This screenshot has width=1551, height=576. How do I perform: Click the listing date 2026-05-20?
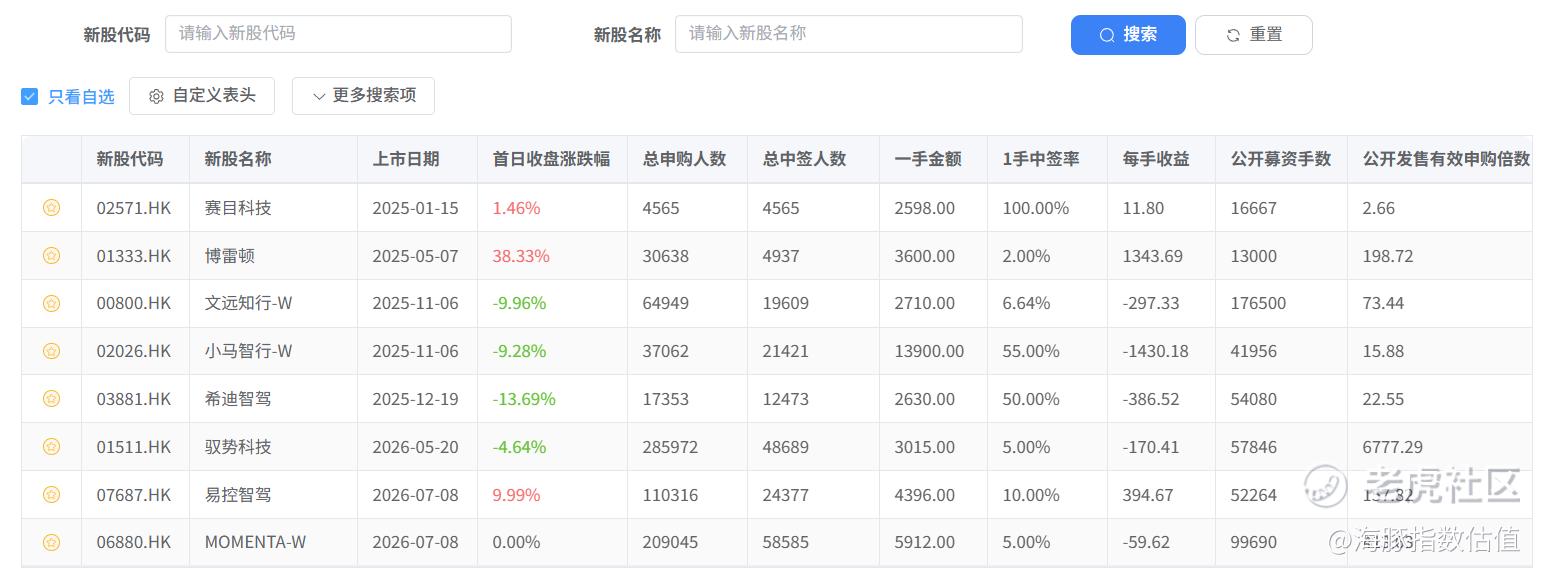coord(415,447)
